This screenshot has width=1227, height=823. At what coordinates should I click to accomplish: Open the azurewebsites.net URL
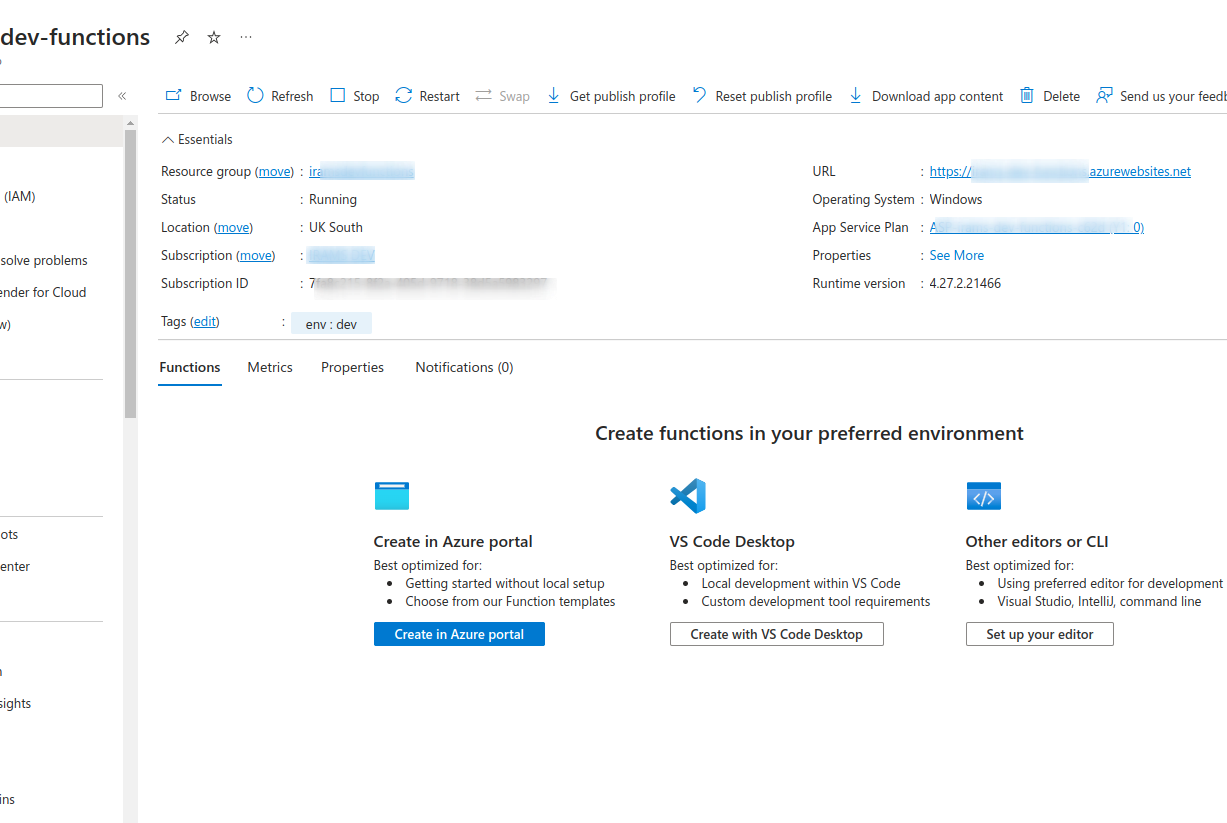pyautogui.click(x=1060, y=172)
